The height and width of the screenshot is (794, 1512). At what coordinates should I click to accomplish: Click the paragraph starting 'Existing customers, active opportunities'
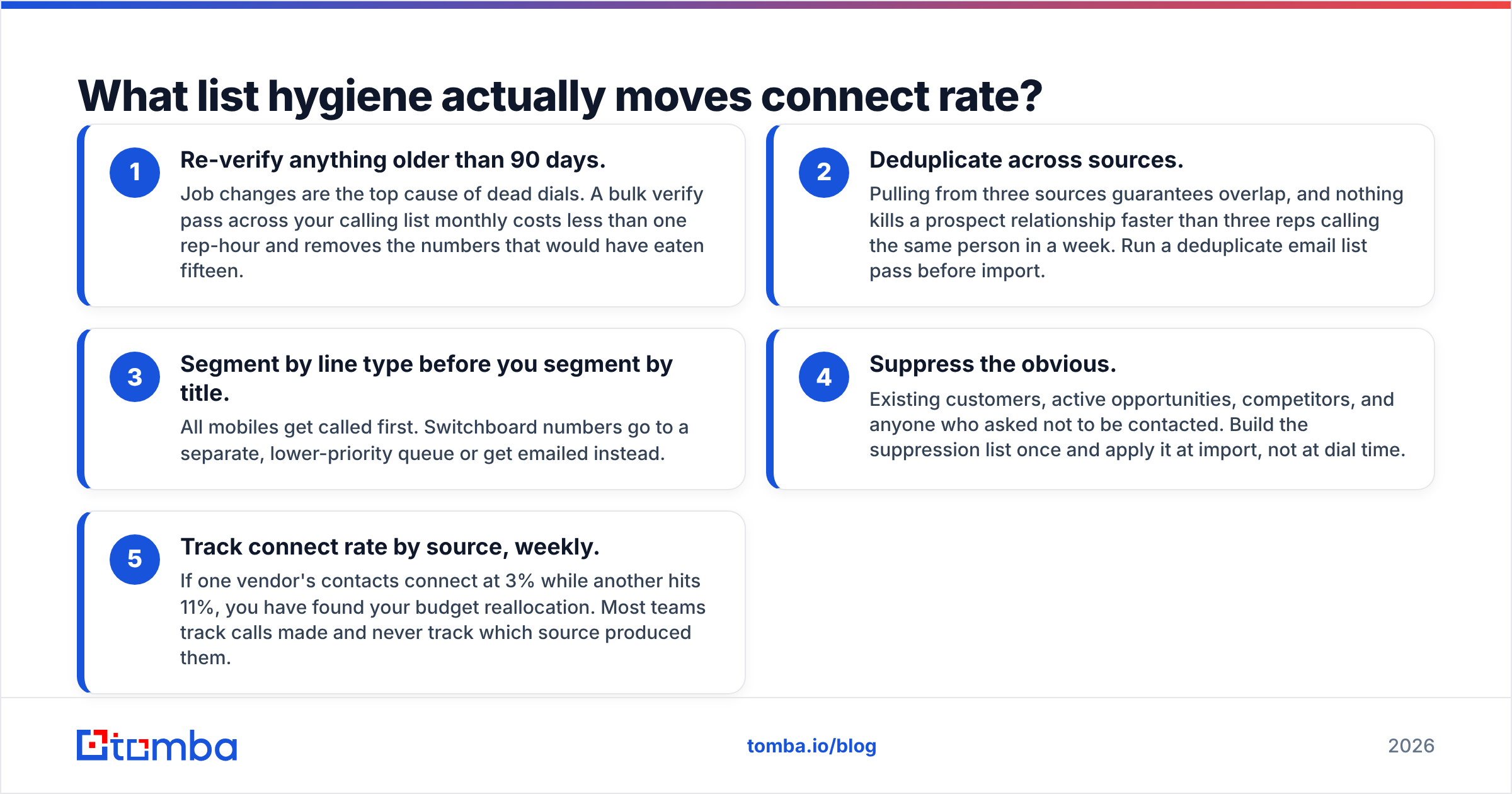1137,425
